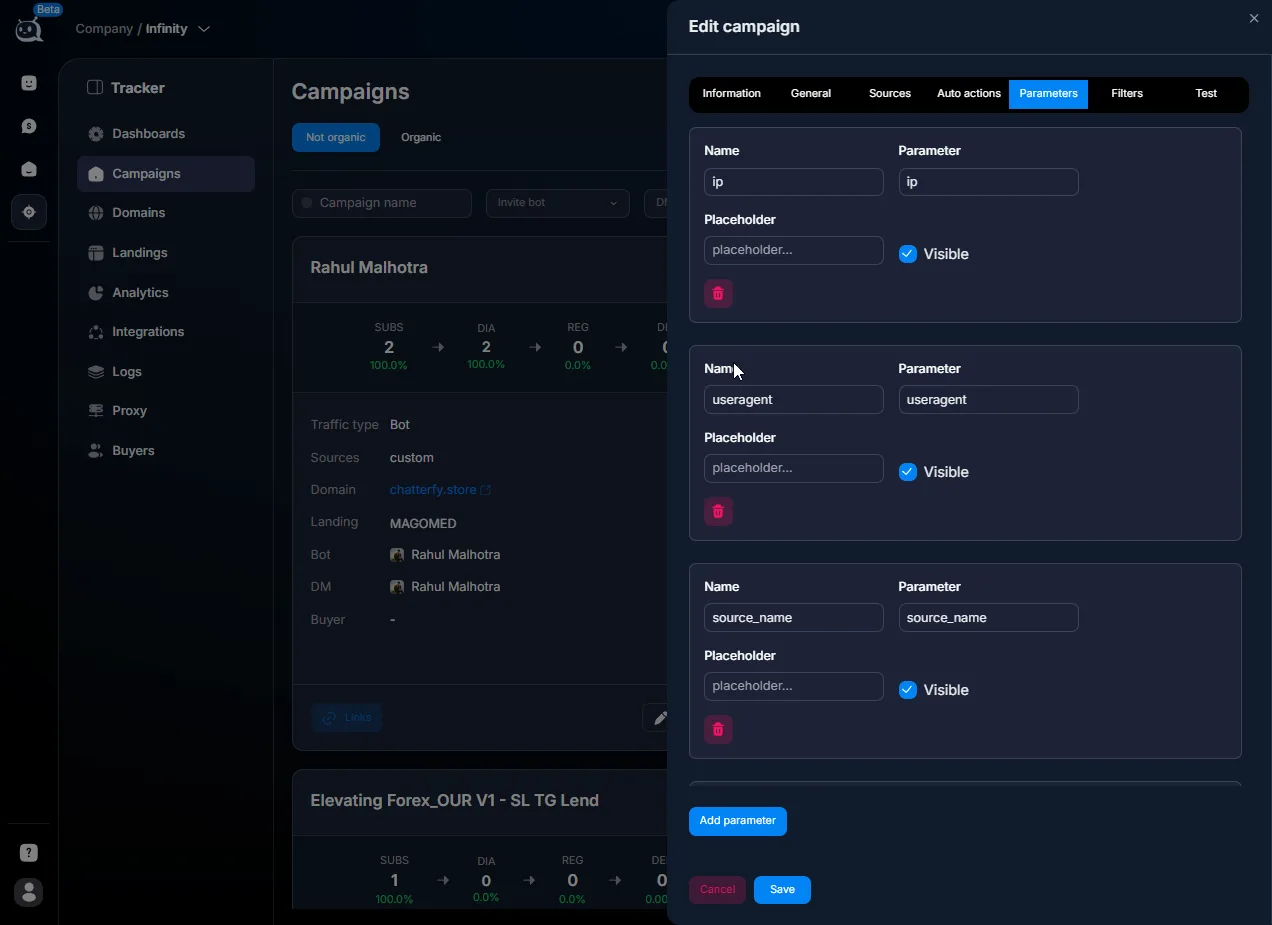The image size is (1272, 925).
Task: Uncheck Visible for the useragent parameter
Action: [908, 472]
